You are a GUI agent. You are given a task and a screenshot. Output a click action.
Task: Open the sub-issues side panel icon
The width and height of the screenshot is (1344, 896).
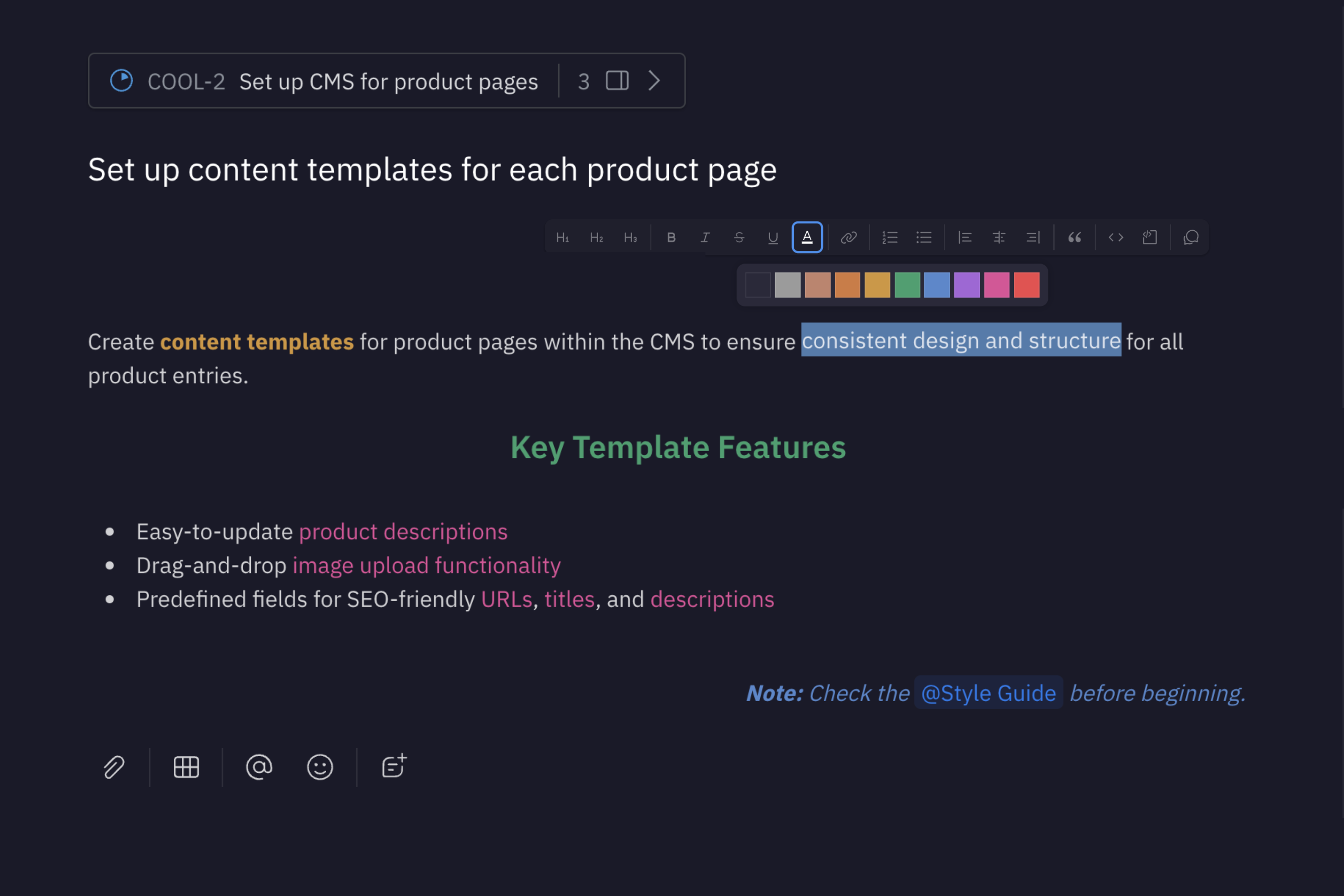pyautogui.click(x=617, y=81)
